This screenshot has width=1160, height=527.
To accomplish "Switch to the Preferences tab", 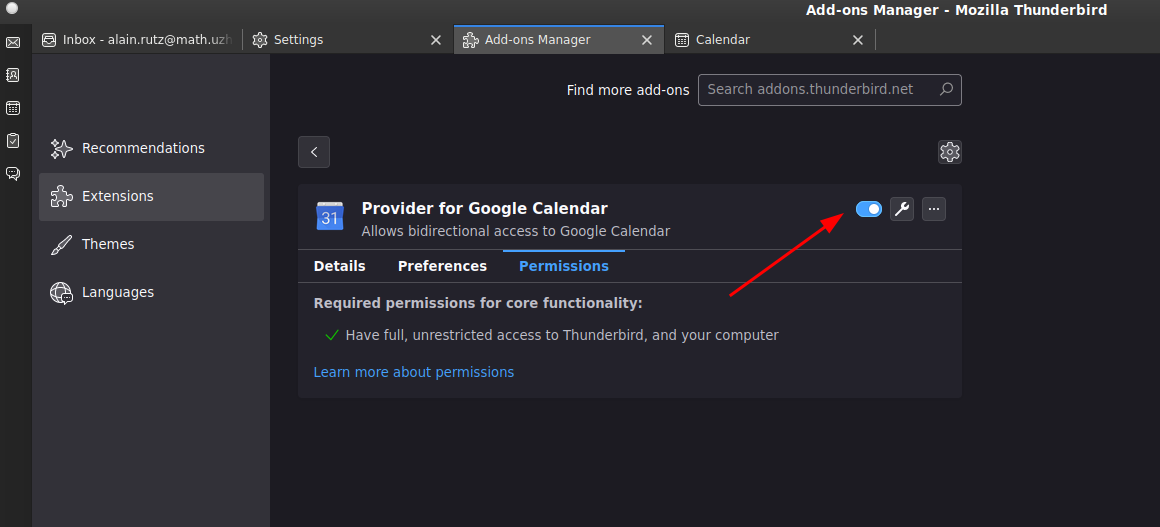I will [442, 266].
